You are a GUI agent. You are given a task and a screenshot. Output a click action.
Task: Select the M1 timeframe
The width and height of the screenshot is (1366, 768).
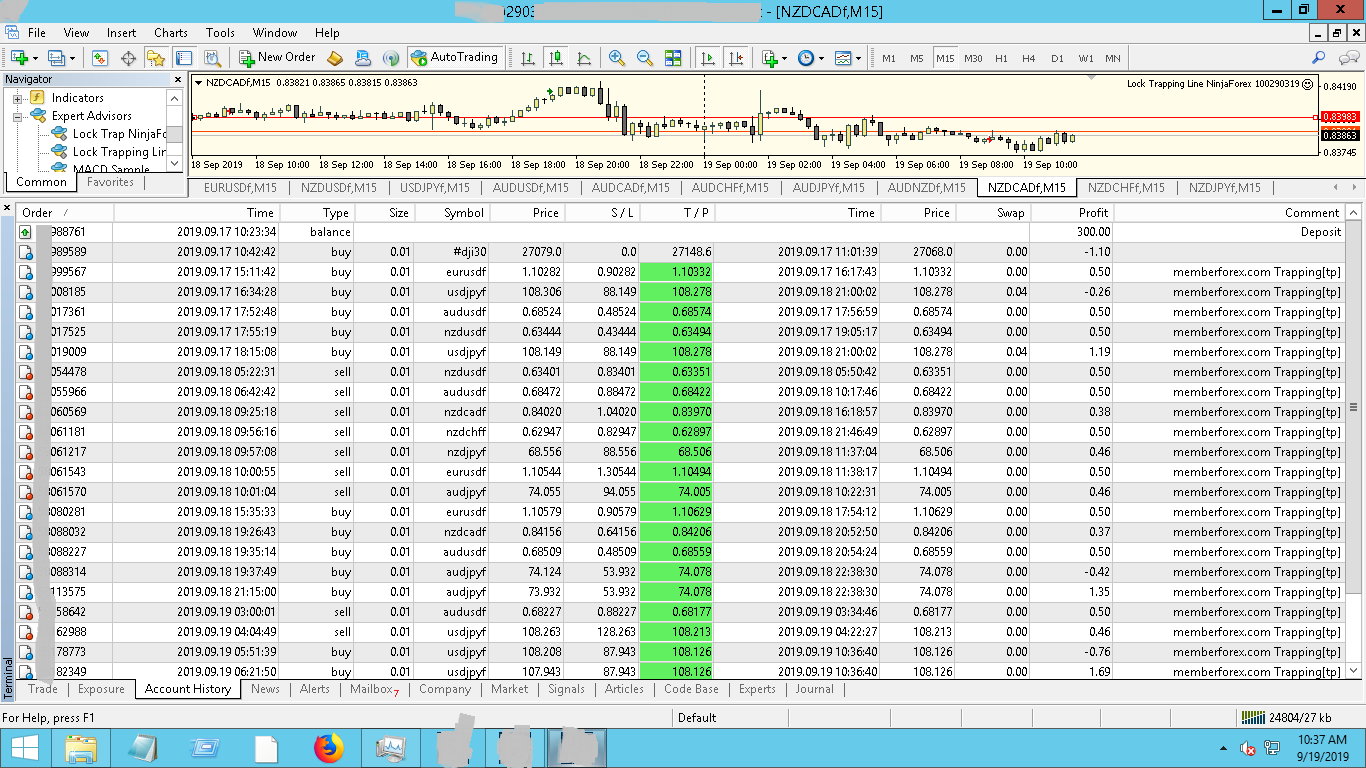889,58
